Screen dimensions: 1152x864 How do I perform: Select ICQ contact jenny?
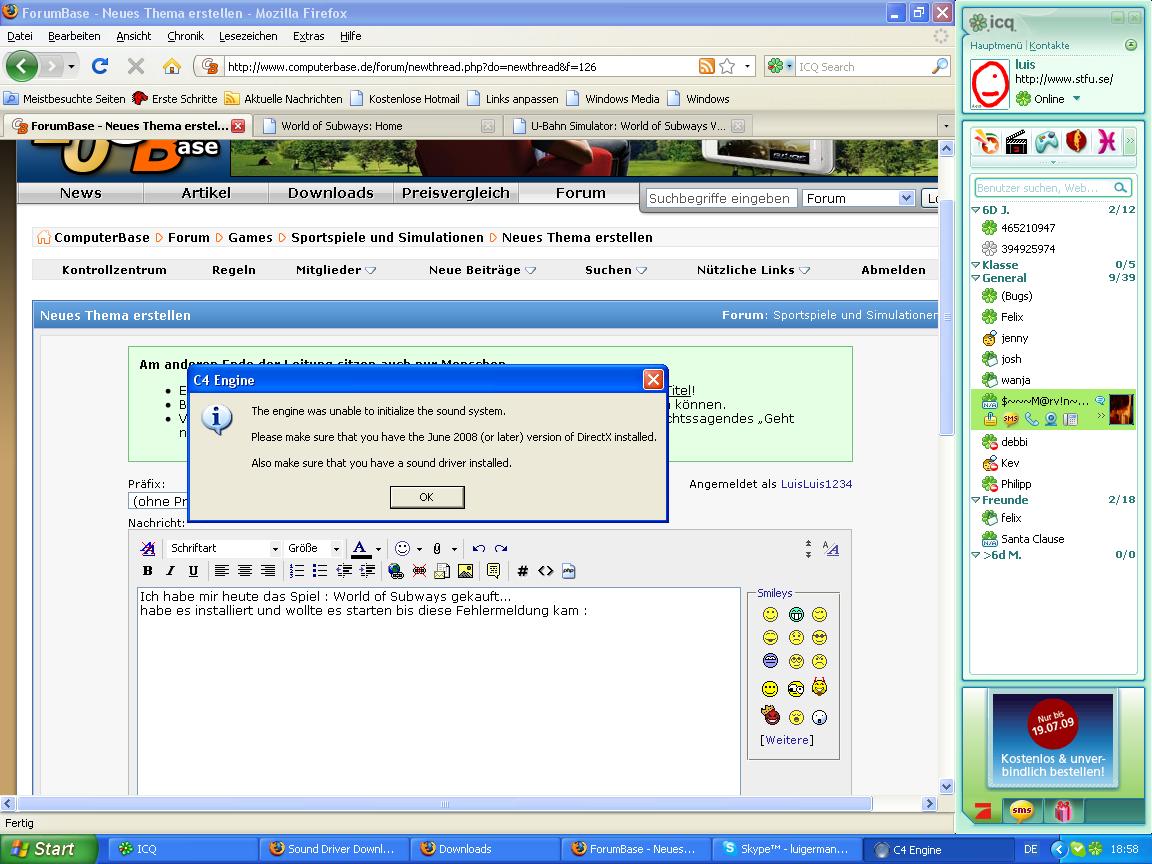[1015, 339]
